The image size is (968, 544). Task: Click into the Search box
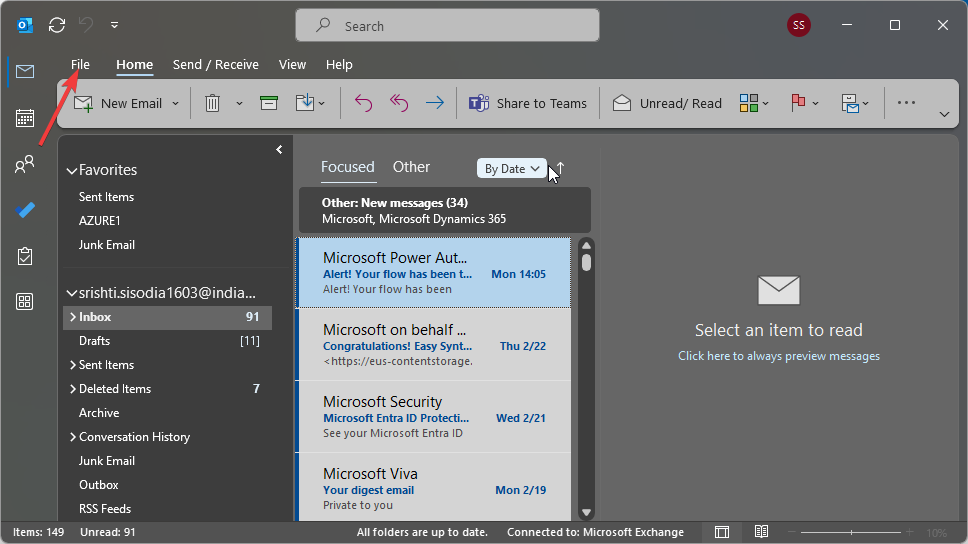point(447,25)
